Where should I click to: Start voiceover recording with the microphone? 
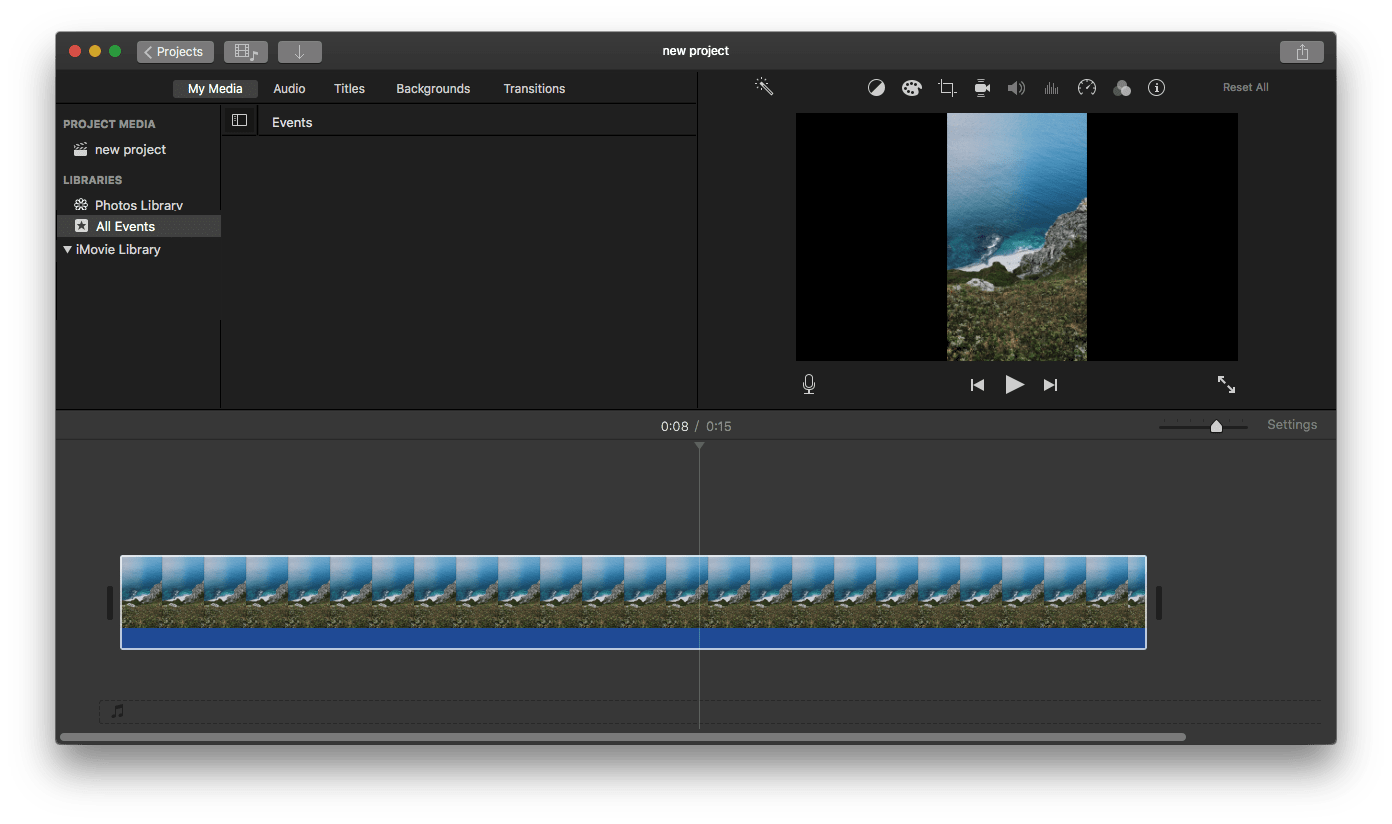pos(809,384)
